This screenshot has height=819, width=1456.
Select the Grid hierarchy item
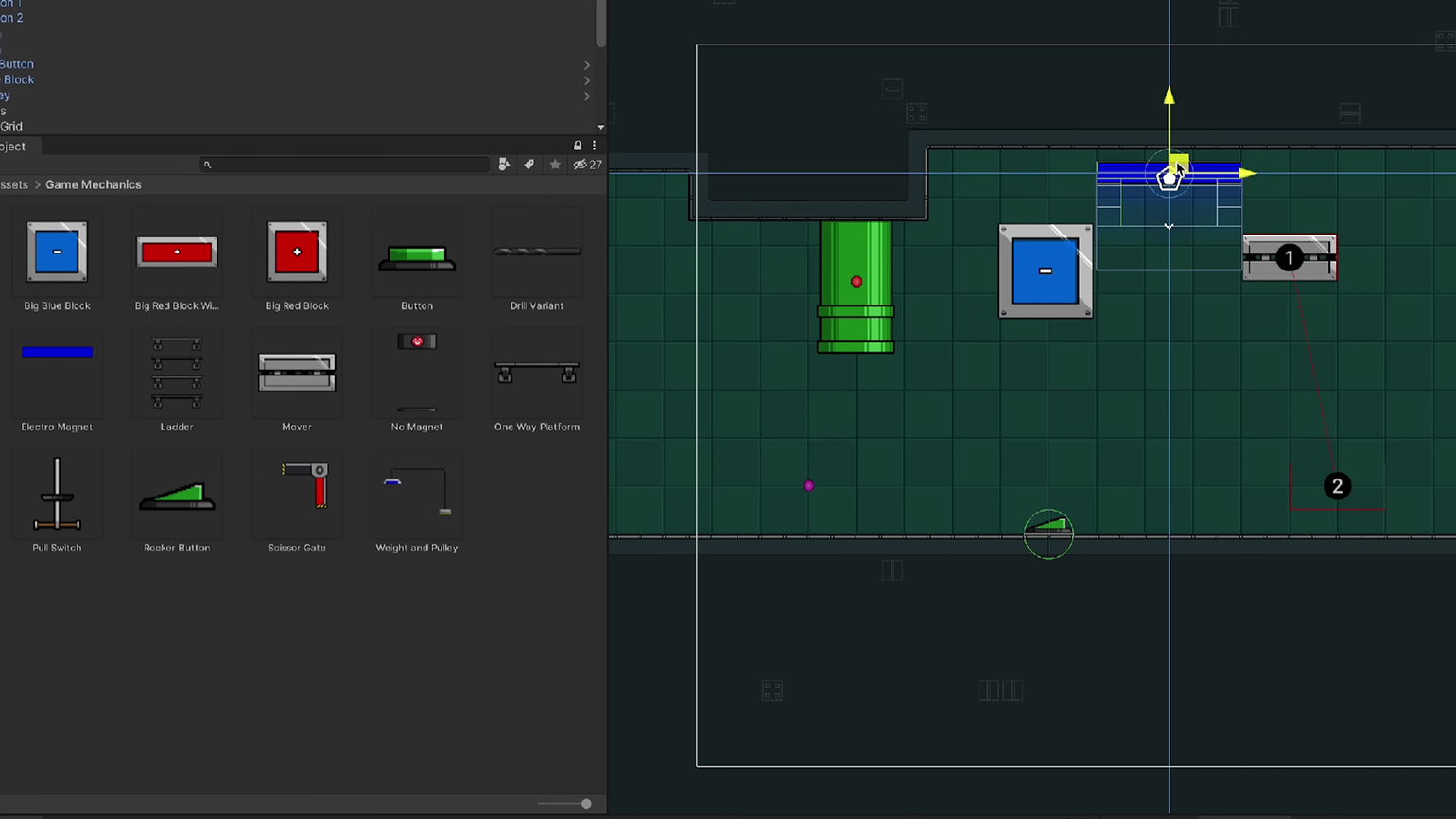(11, 126)
